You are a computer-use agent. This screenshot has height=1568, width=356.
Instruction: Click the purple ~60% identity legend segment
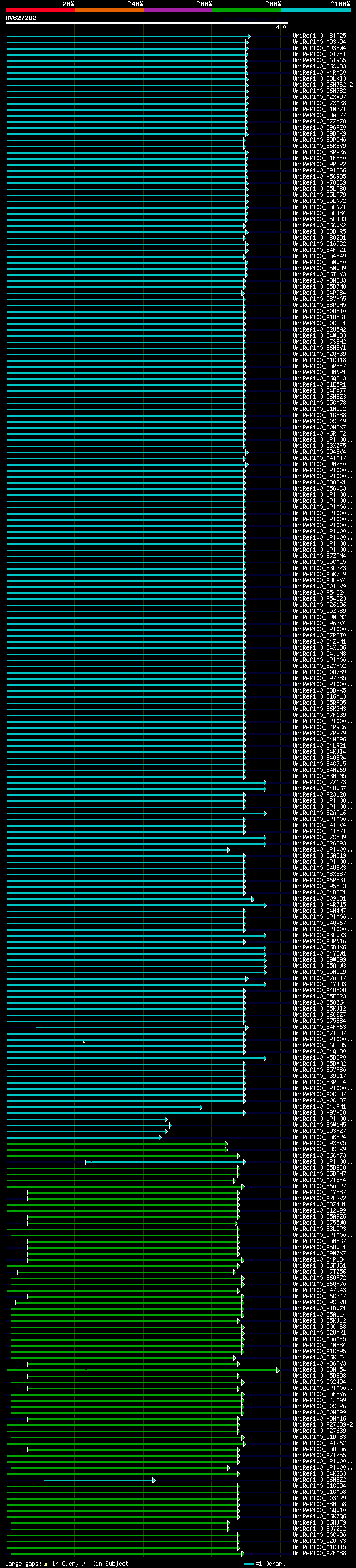point(177,10)
